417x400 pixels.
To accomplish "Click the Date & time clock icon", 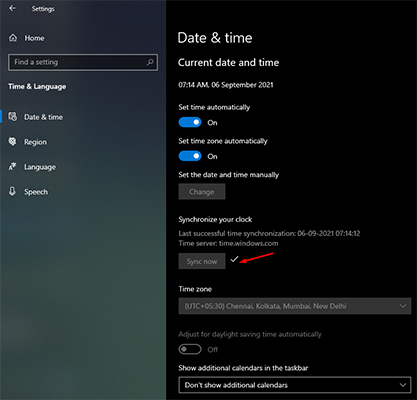I will tap(13, 117).
